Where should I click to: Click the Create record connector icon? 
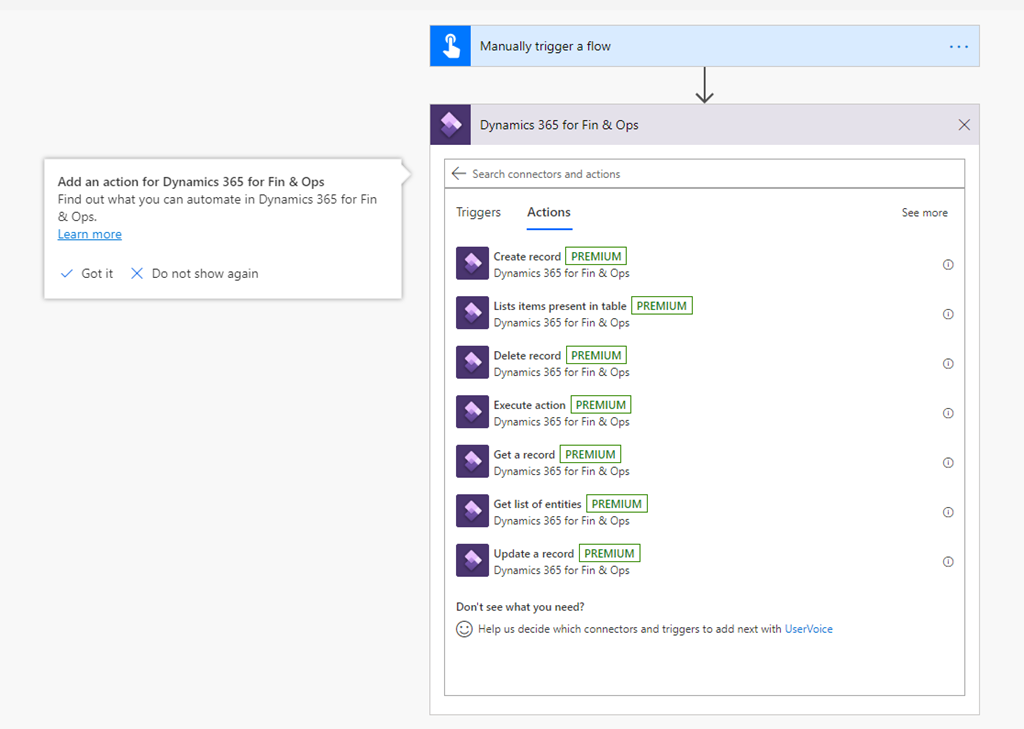click(x=472, y=263)
